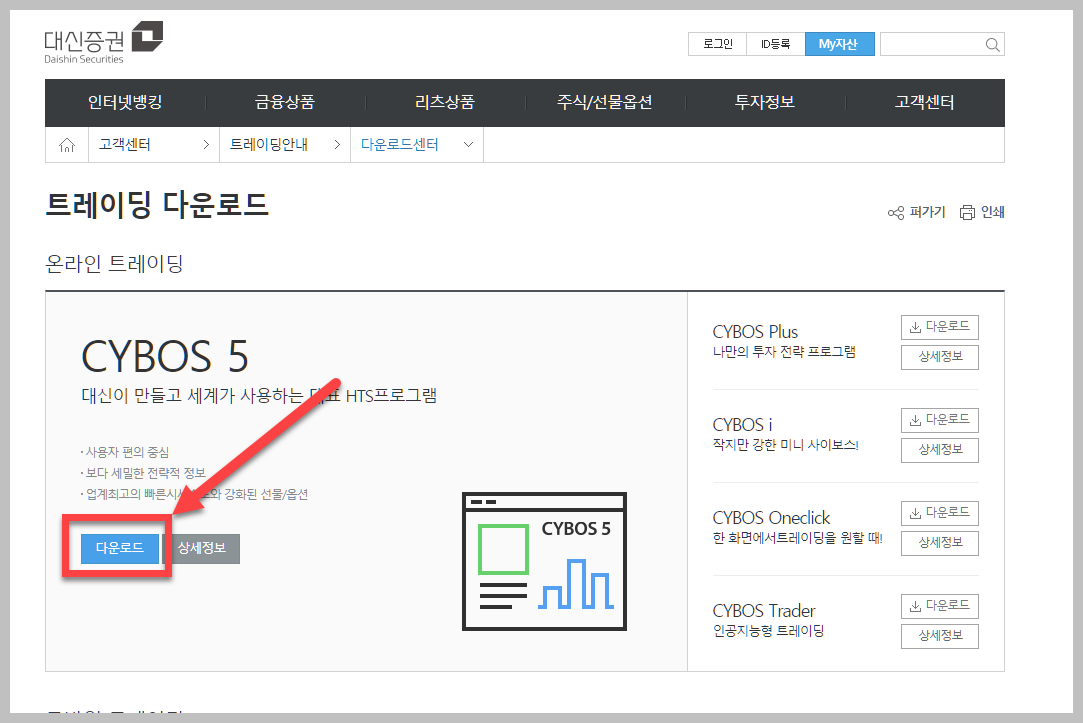Screen dimensions: 1083x723
Task: Click the CYBOS 5 program illustration
Action: point(544,561)
